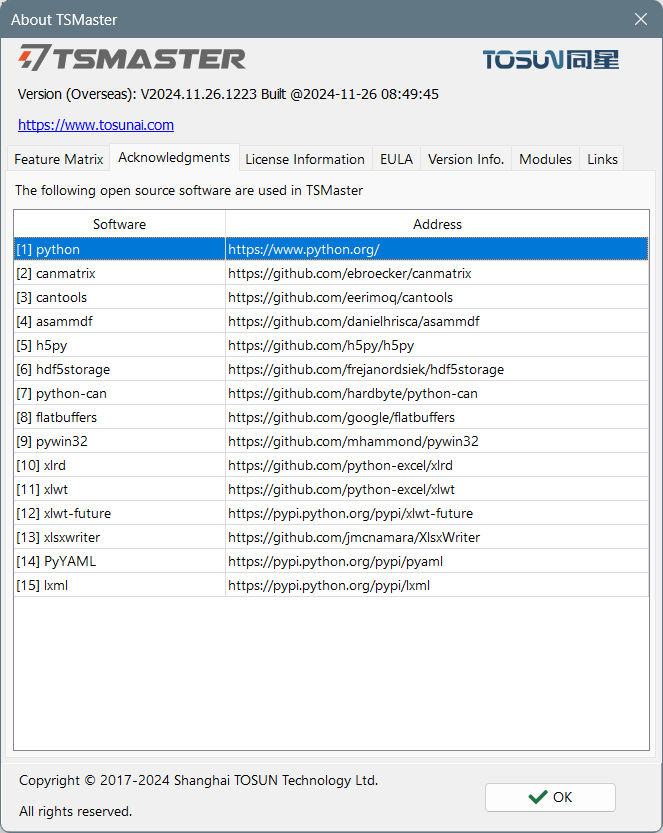Click the mhammond/pywin32 address cell

point(437,441)
